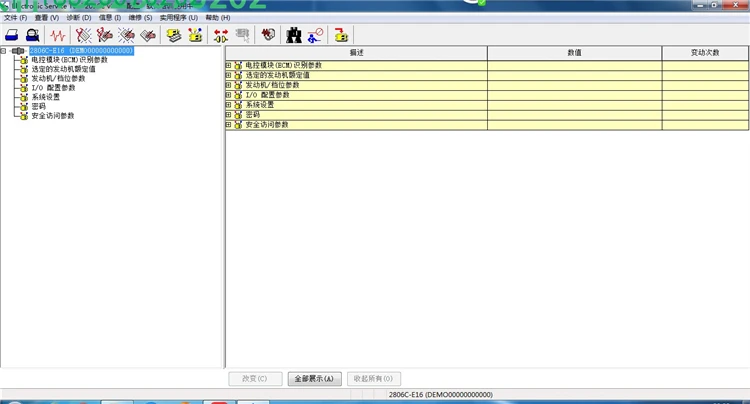Click the binoculars Find icon
750x404 pixels.
pyautogui.click(x=294, y=35)
